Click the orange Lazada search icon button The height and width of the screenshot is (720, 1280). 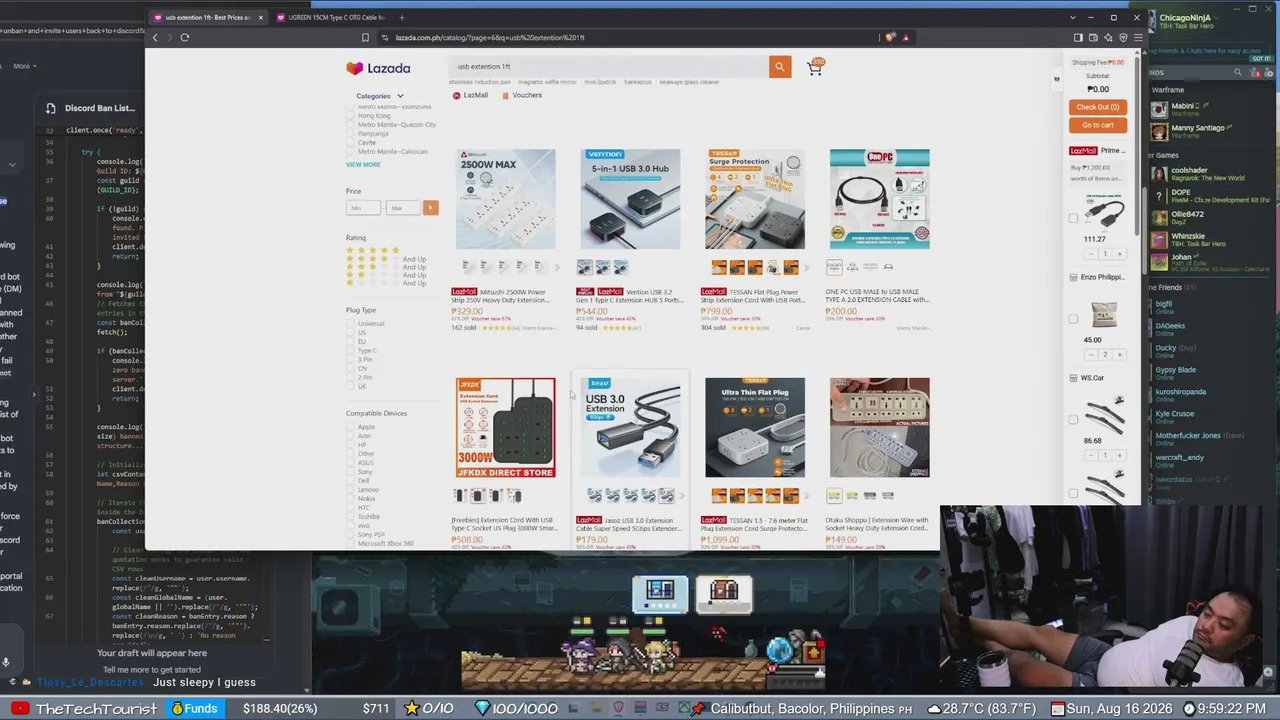(780, 67)
